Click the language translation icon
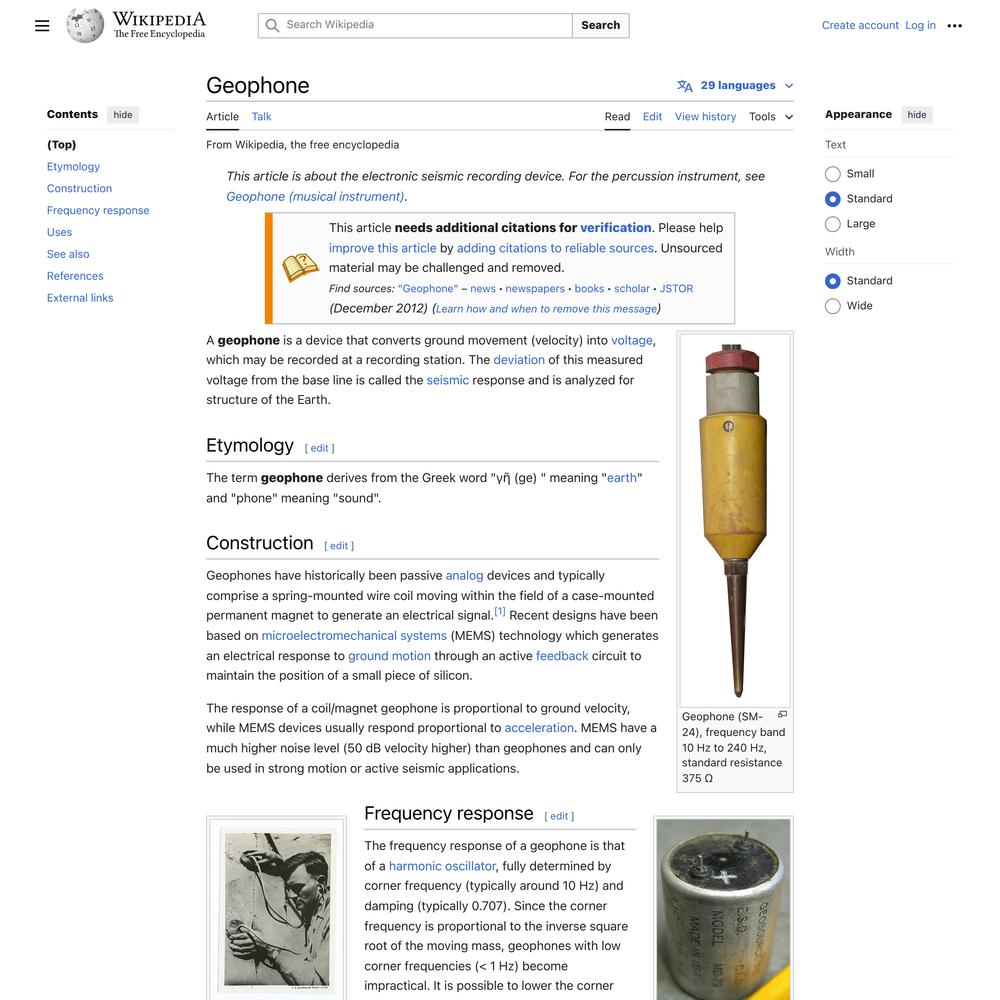The width and height of the screenshot is (1000, 1000). click(685, 85)
